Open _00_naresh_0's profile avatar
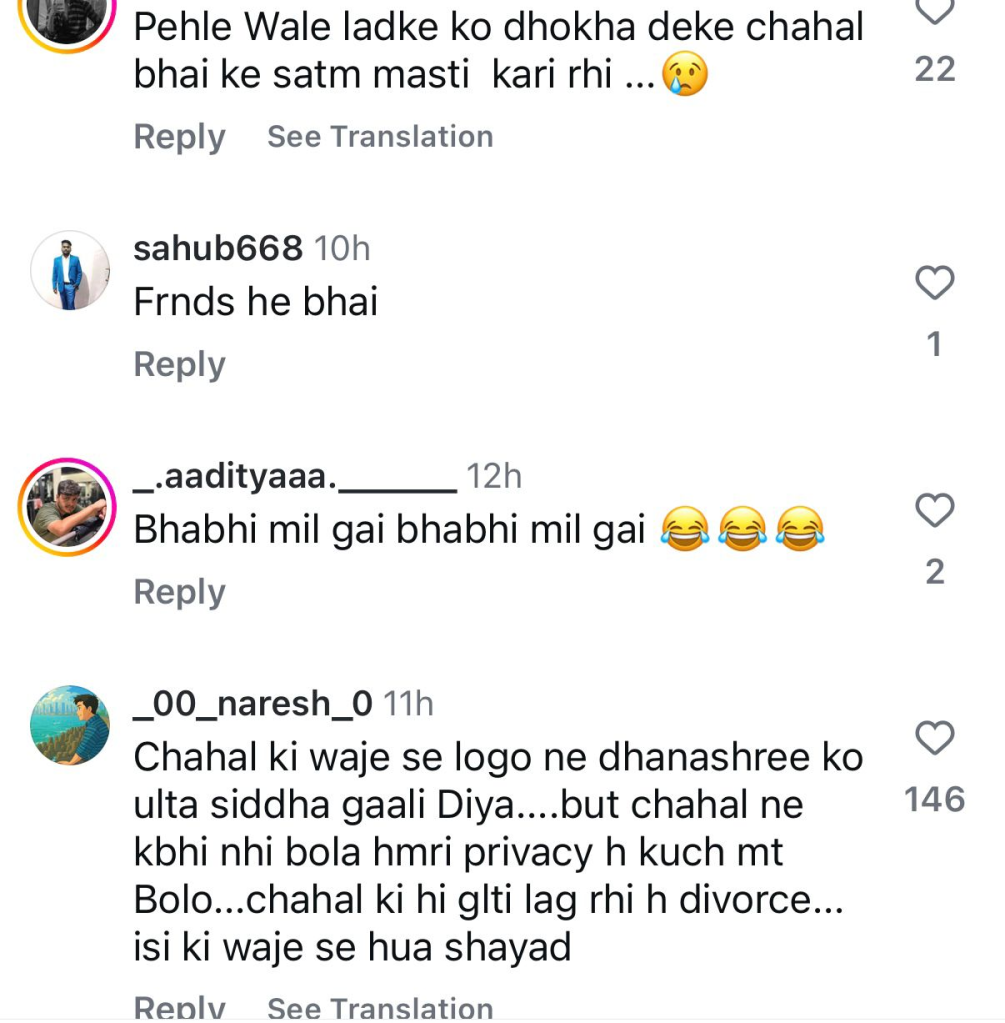Viewport: 1005px width, 1023px height. click(69, 725)
